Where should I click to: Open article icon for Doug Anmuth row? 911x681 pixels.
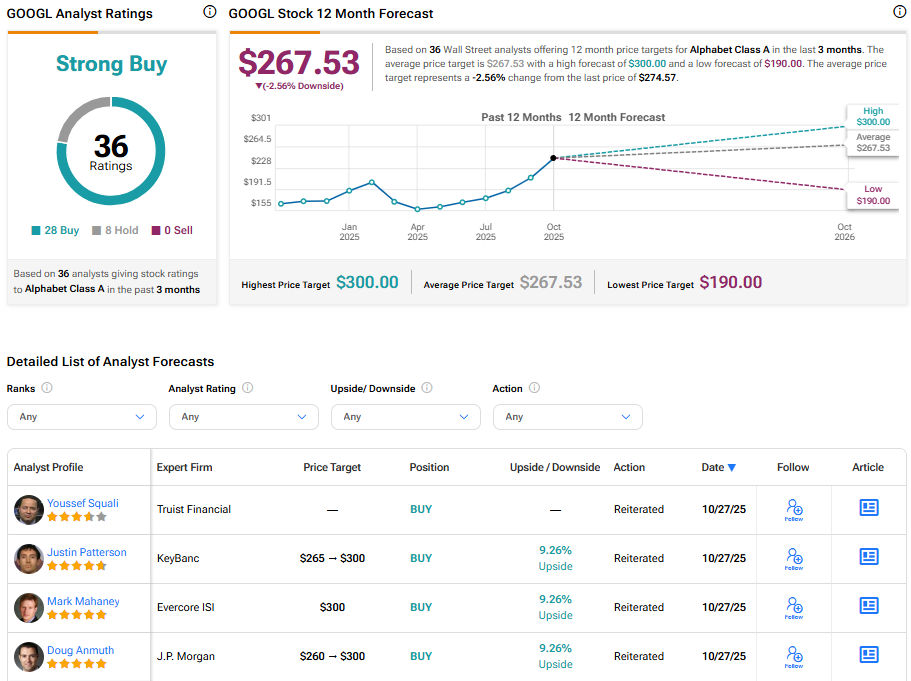[x=869, y=655]
